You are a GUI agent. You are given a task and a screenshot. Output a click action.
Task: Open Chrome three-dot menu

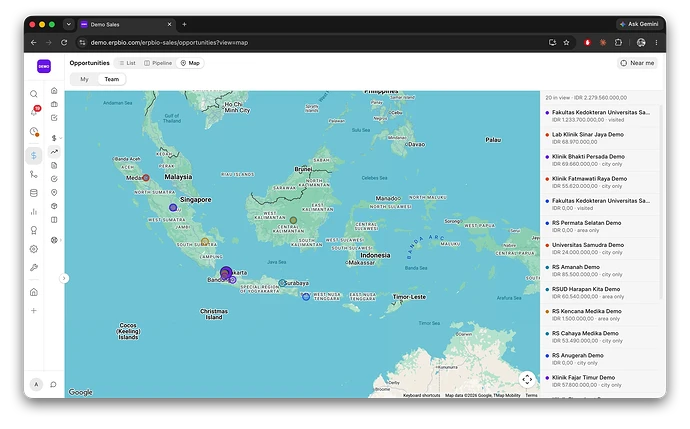click(x=656, y=43)
